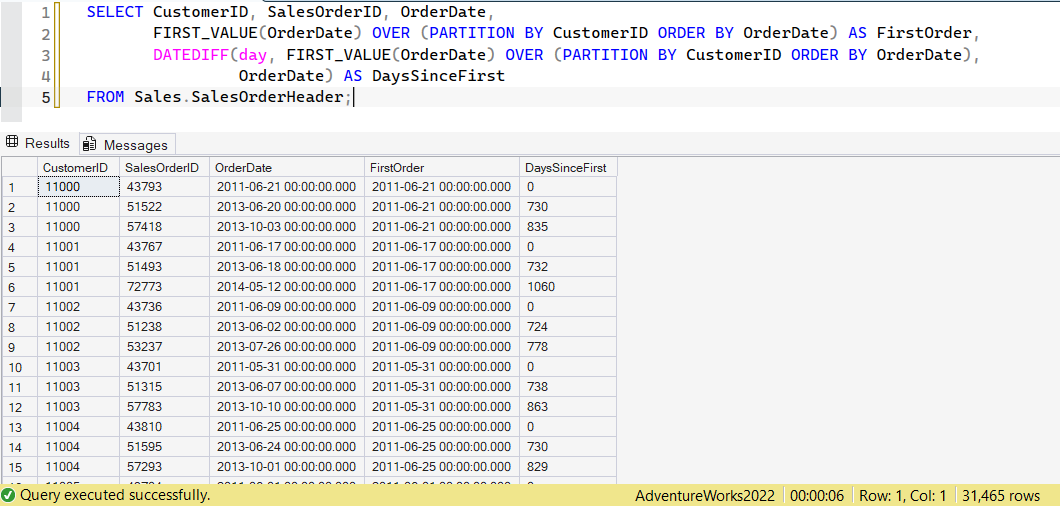Select row header number 12
The height and width of the screenshot is (506, 1060).
point(20,407)
